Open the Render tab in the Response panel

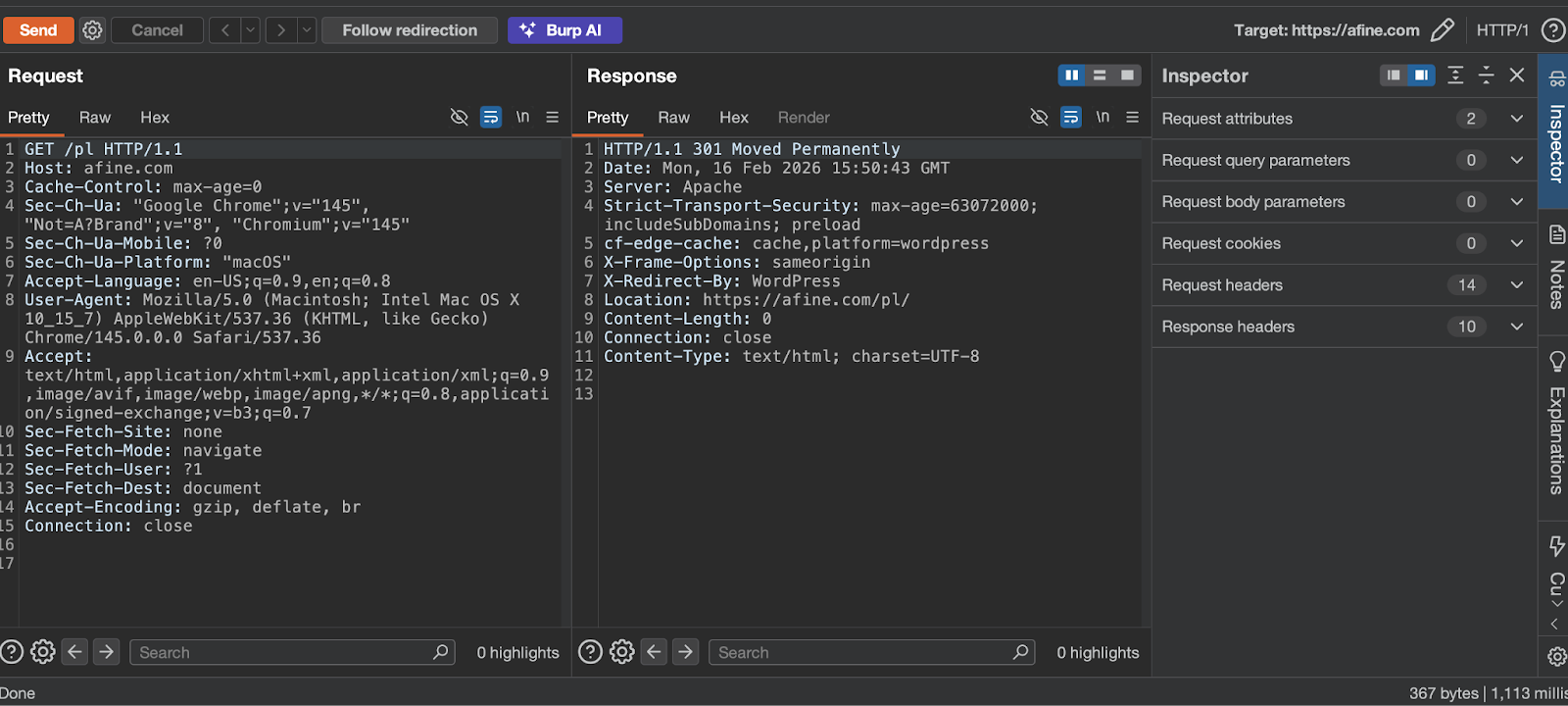point(804,118)
